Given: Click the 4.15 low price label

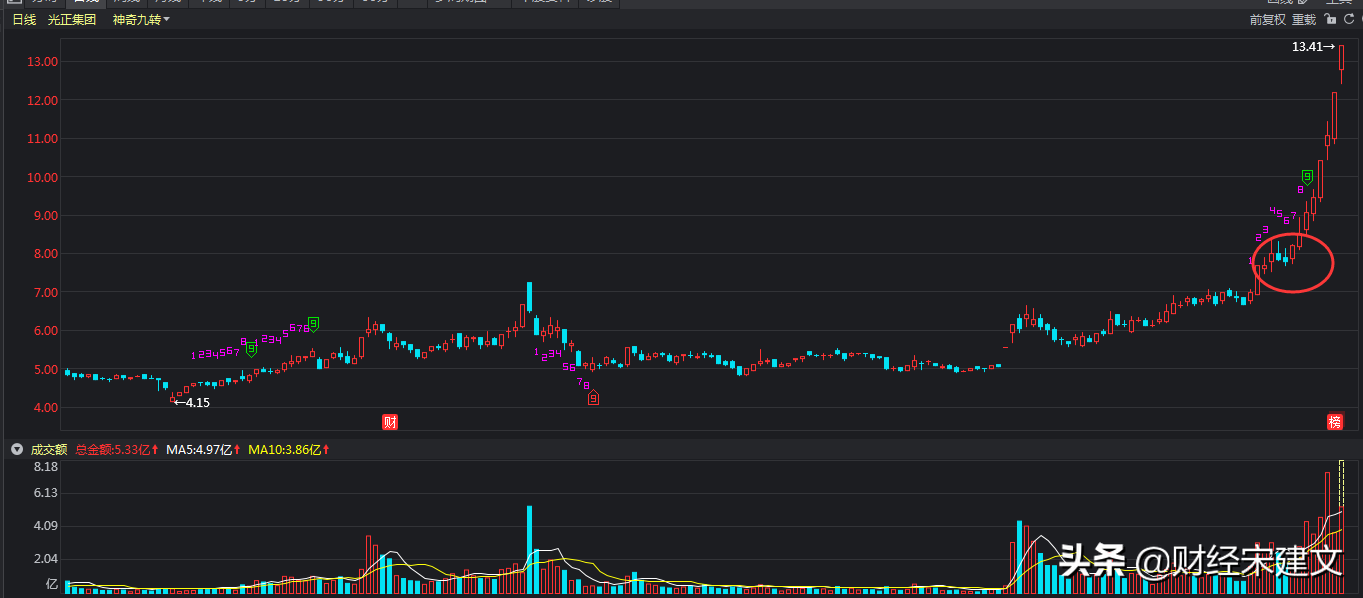Looking at the screenshot, I should tap(192, 402).
